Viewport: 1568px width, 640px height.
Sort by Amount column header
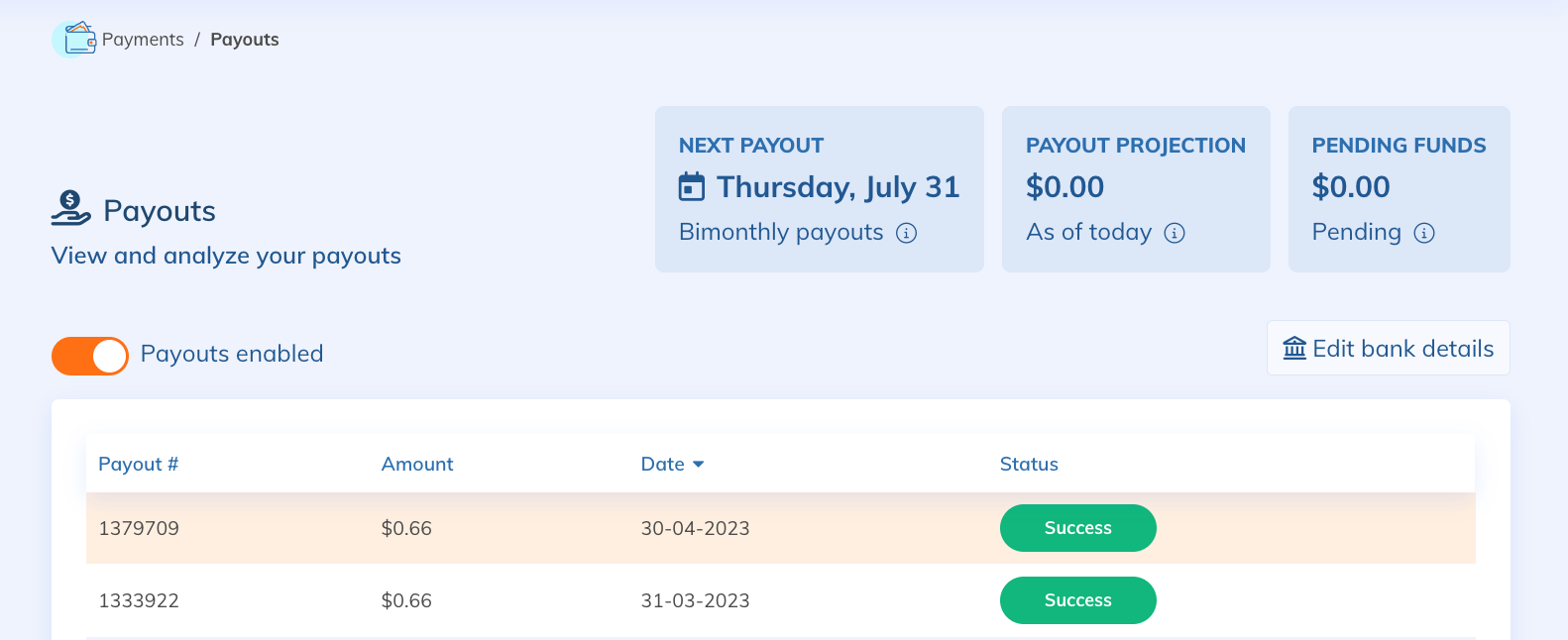coord(416,464)
